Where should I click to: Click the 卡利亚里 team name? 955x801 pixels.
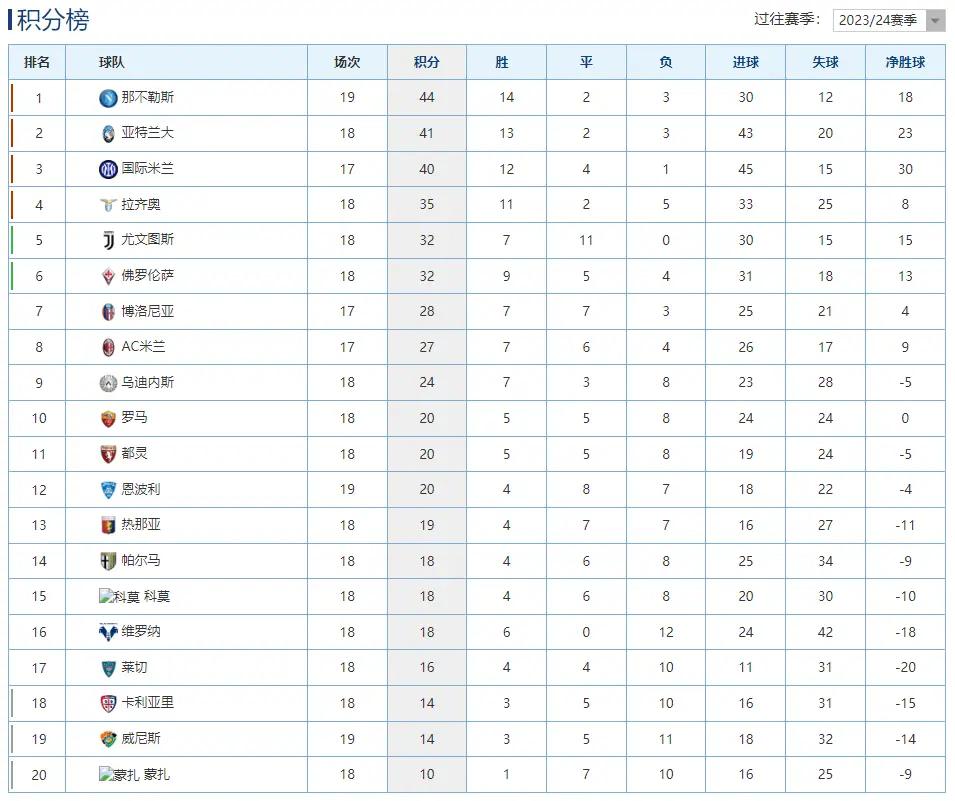coord(148,703)
